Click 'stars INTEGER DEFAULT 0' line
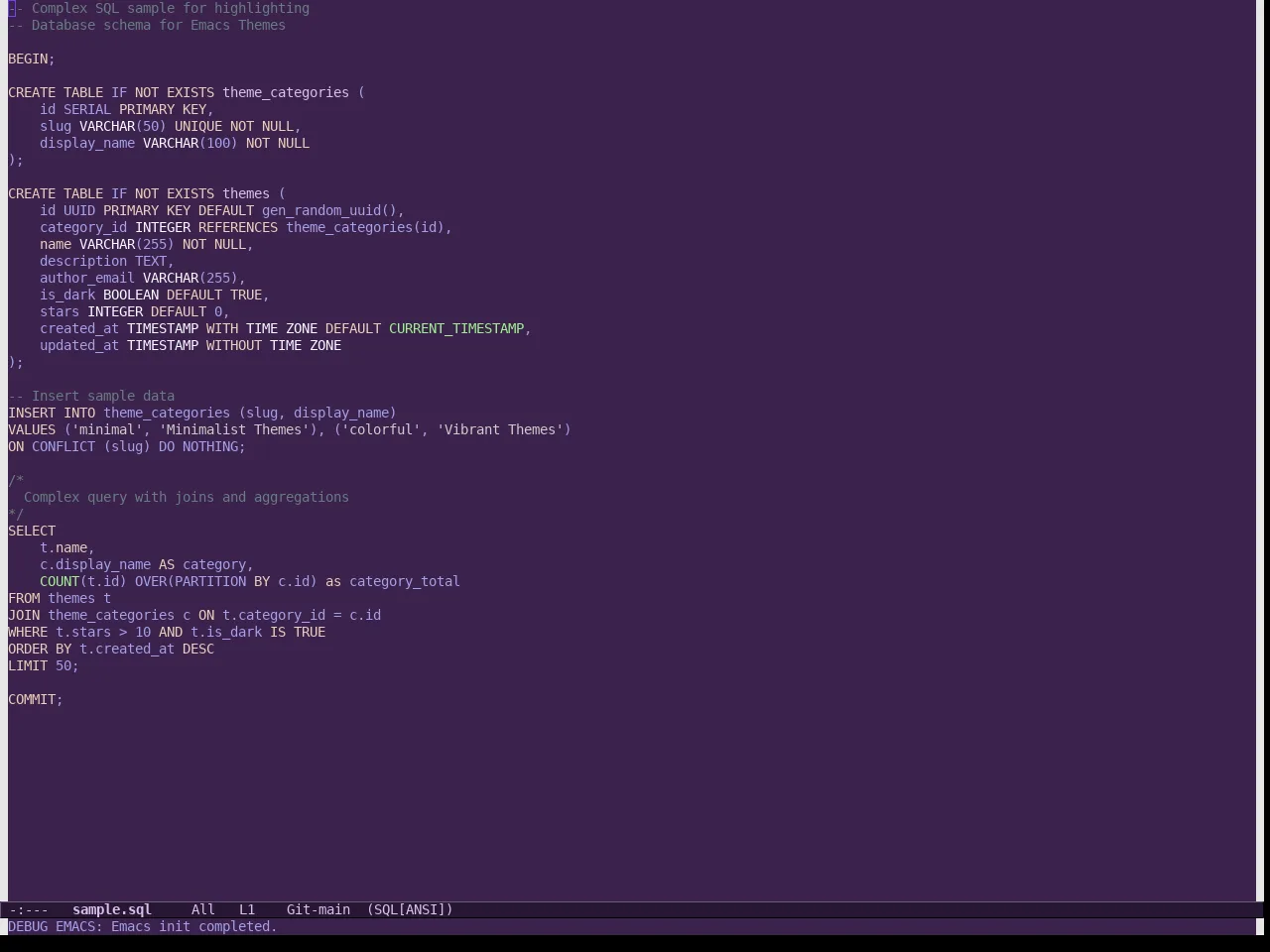The image size is (1270, 952). [x=135, y=311]
